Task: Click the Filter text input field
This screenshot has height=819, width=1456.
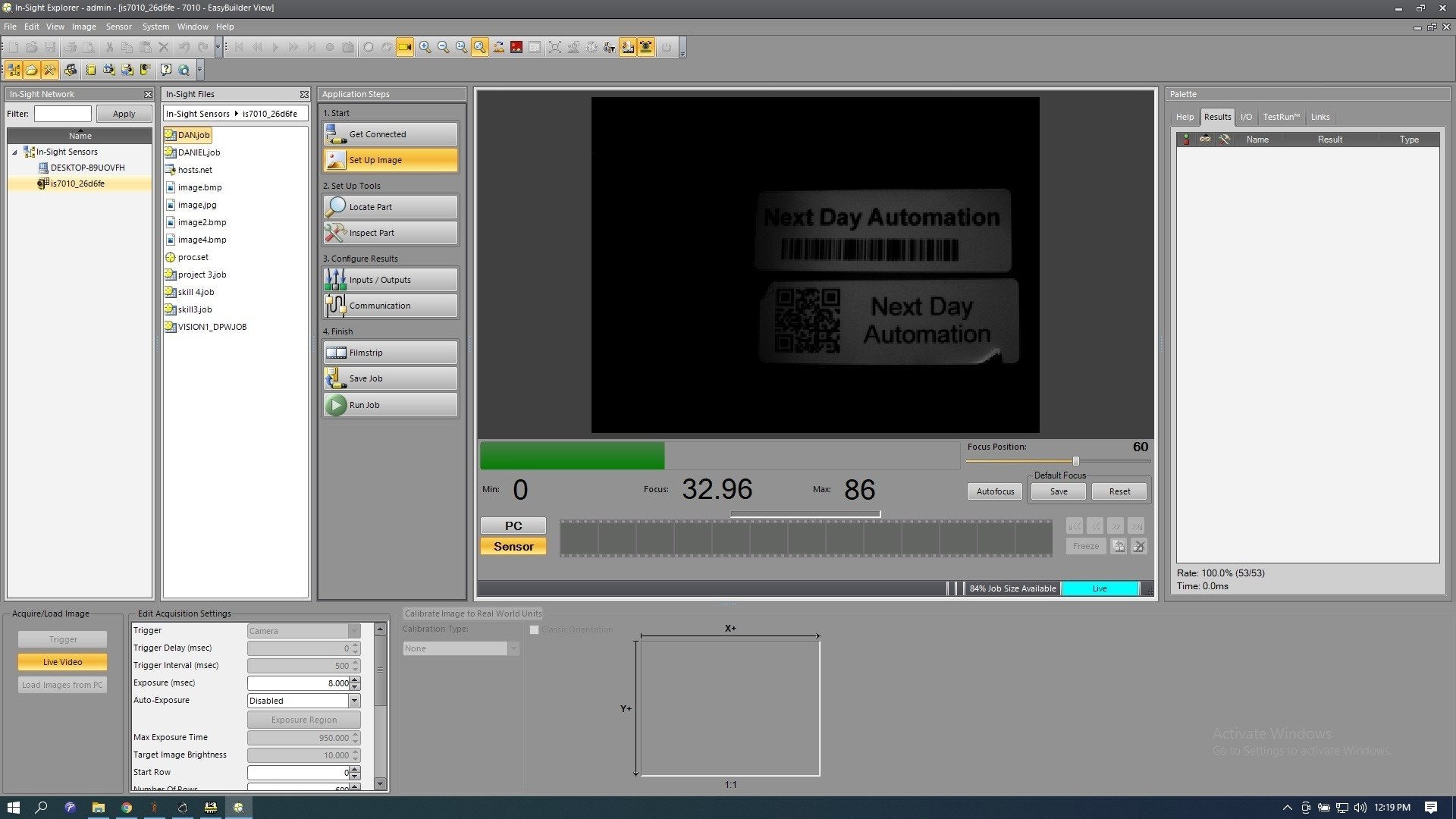Action: [63, 114]
